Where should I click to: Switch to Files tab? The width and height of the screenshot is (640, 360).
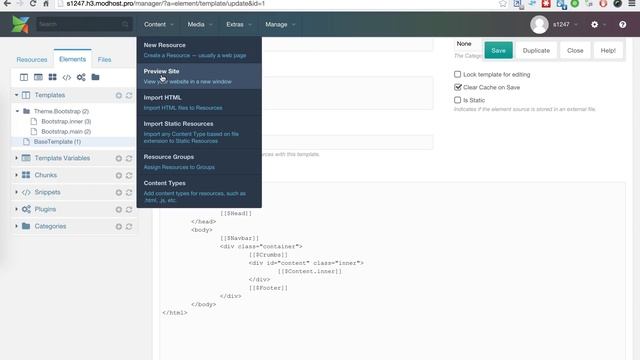click(x=104, y=60)
